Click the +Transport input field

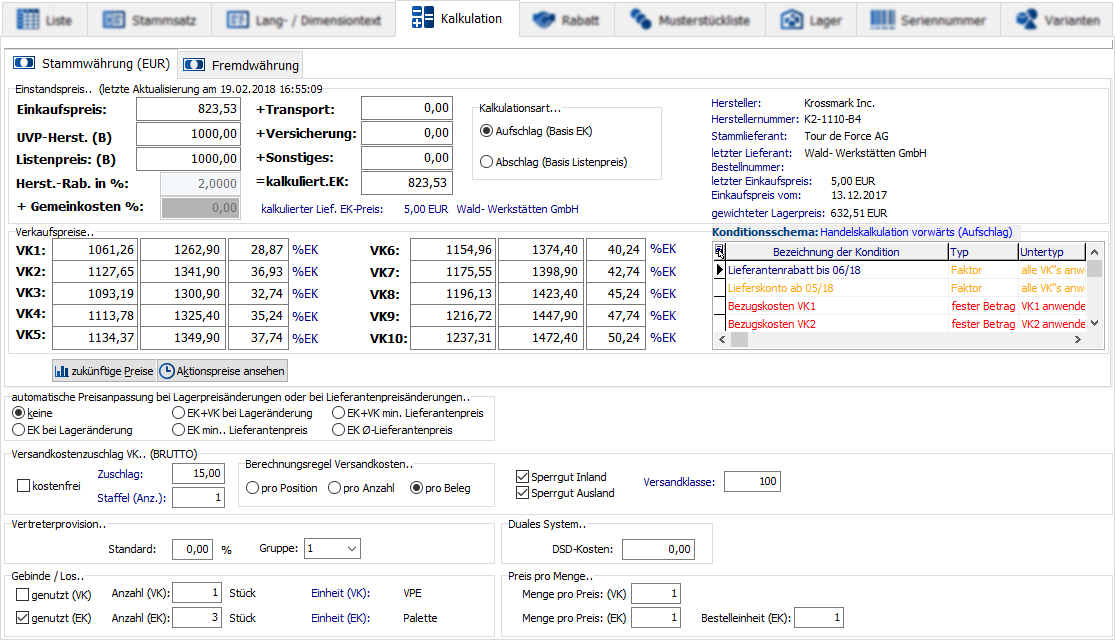407,108
